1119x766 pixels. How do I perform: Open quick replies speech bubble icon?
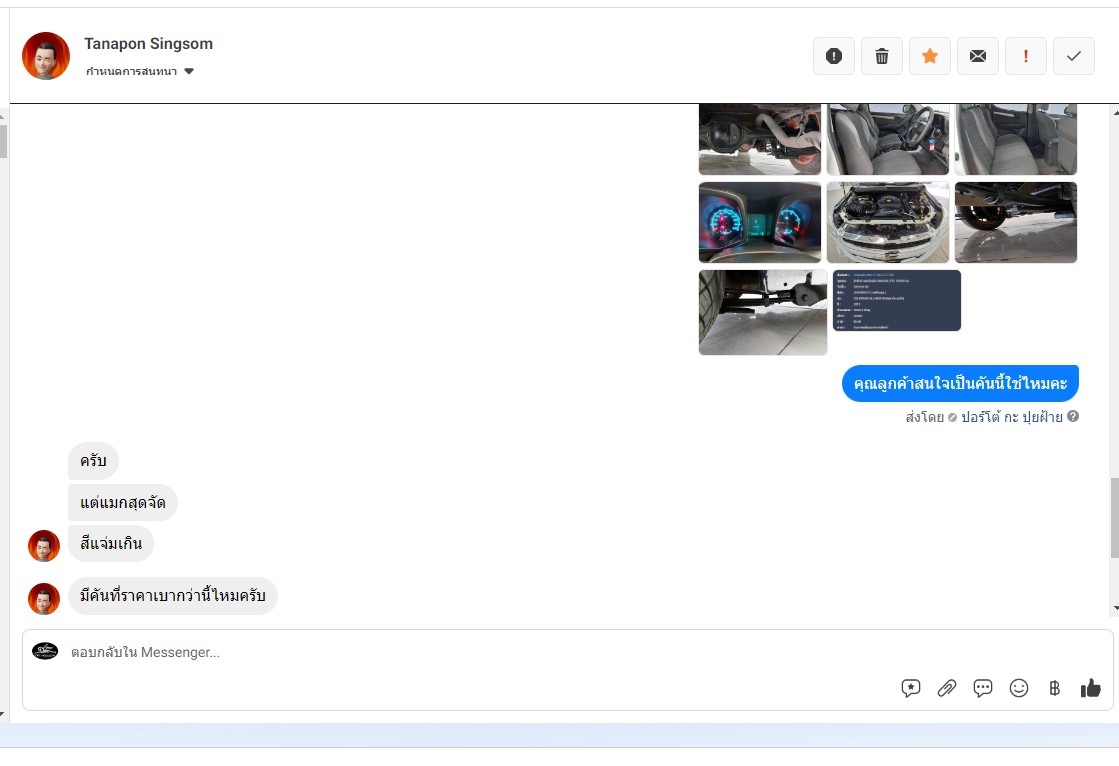click(x=983, y=688)
